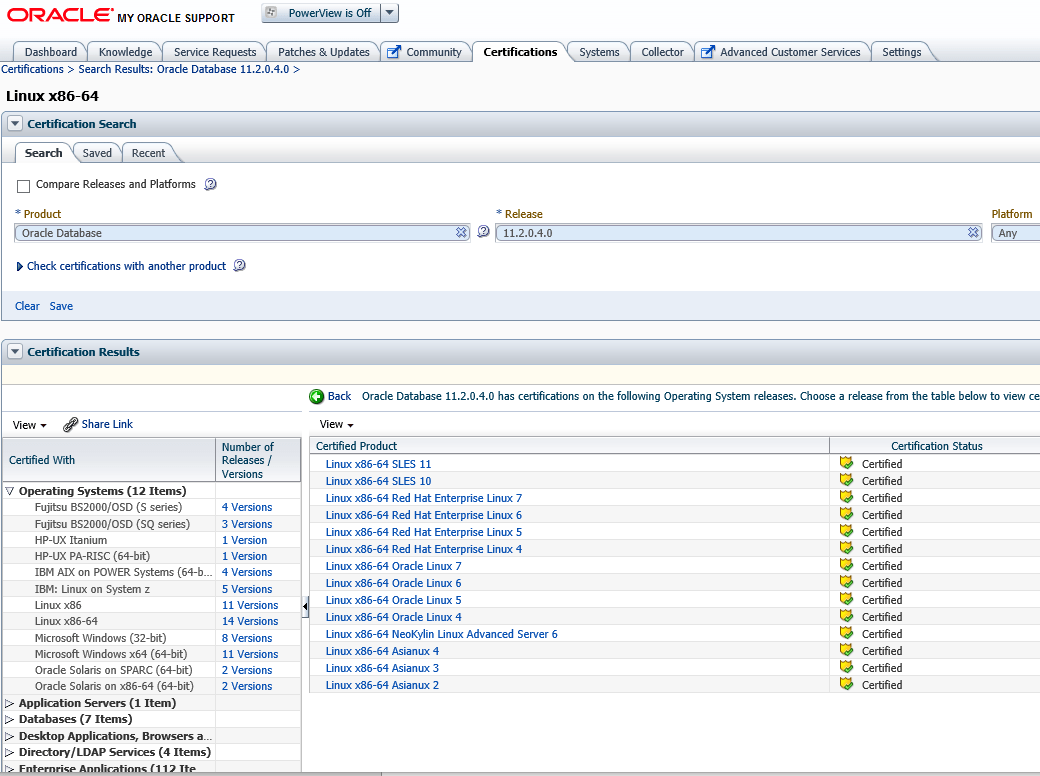Enable the Compare Releases and Platforms checkbox
Image resolution: width=1040 pixels, height=776 pixels.
coord(24,186)
